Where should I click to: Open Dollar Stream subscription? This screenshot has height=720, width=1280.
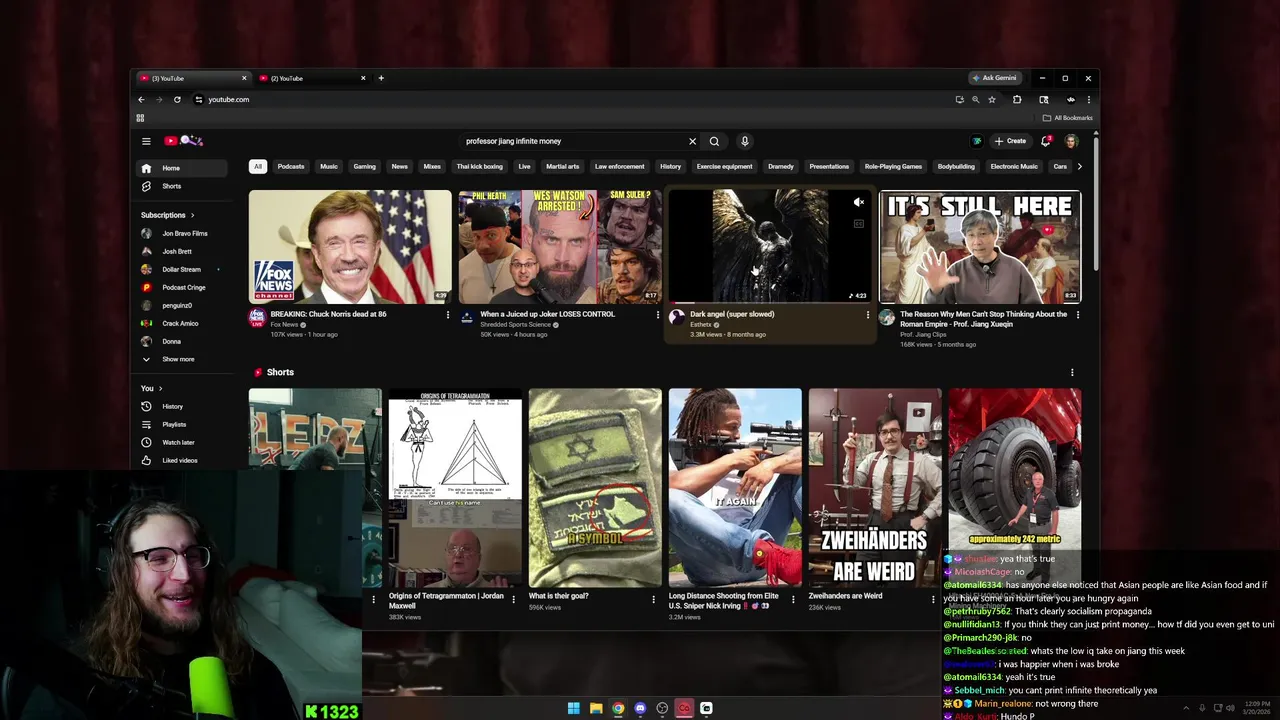point(181,269)
